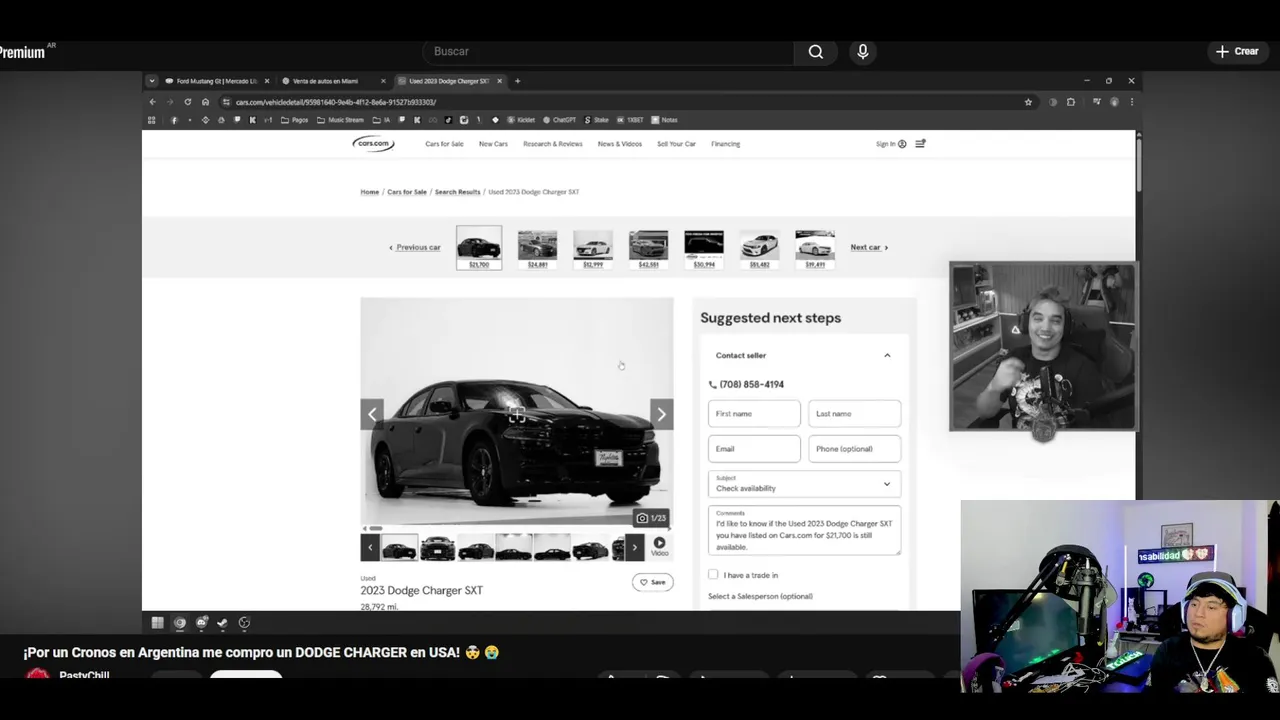Screen dimensions: 1280x720
Task: Open the Sell Your Car menu
Action: pos(676,144)
